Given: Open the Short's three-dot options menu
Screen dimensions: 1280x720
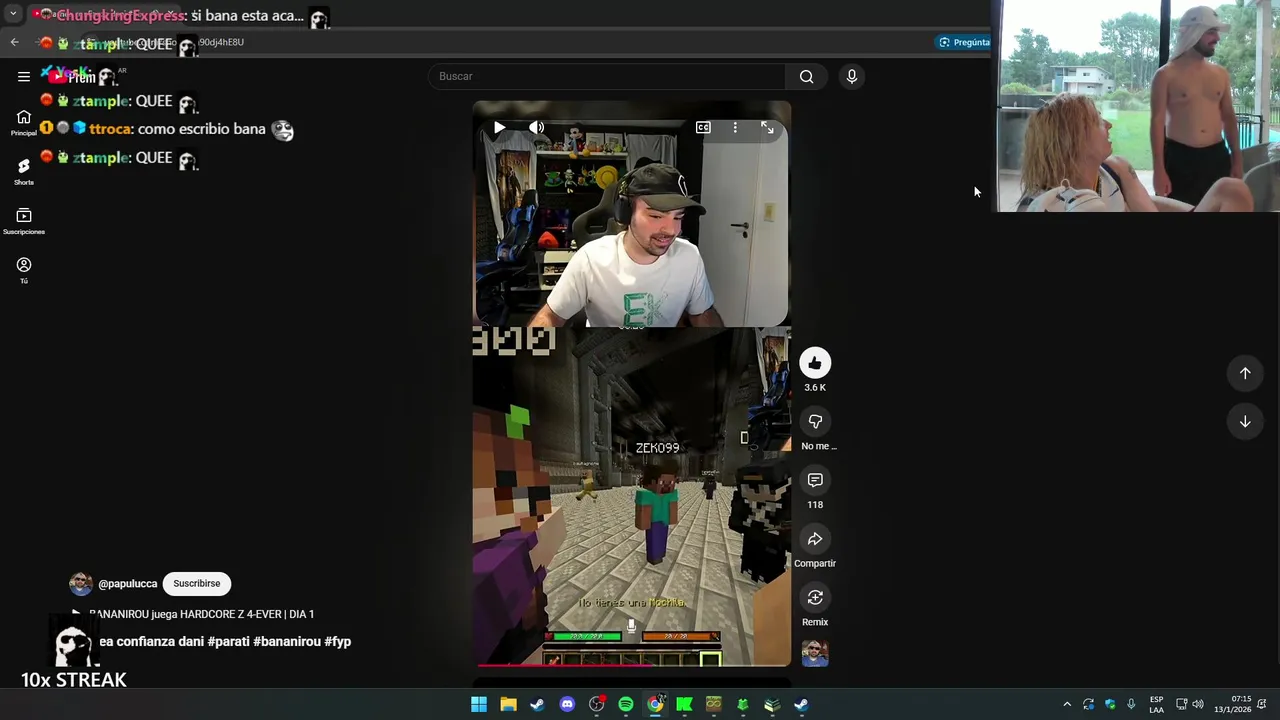Looking at the screenshot, I should (735, 127).
